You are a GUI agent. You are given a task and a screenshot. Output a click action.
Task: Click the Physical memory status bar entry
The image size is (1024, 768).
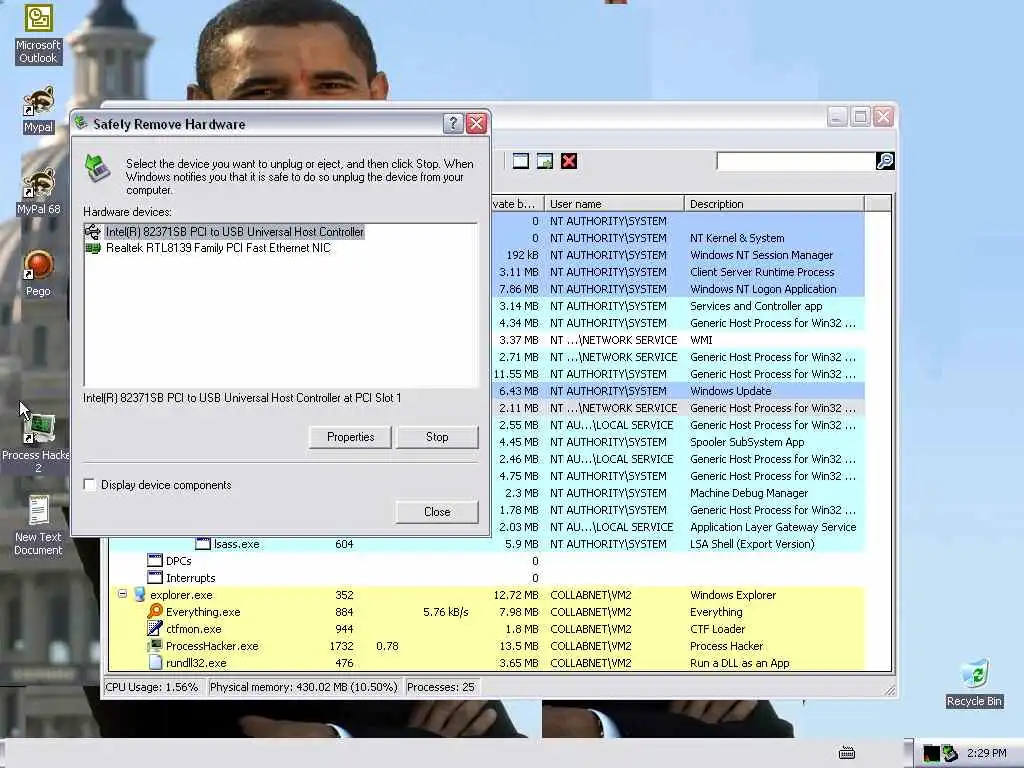click(x=304, y=687)
